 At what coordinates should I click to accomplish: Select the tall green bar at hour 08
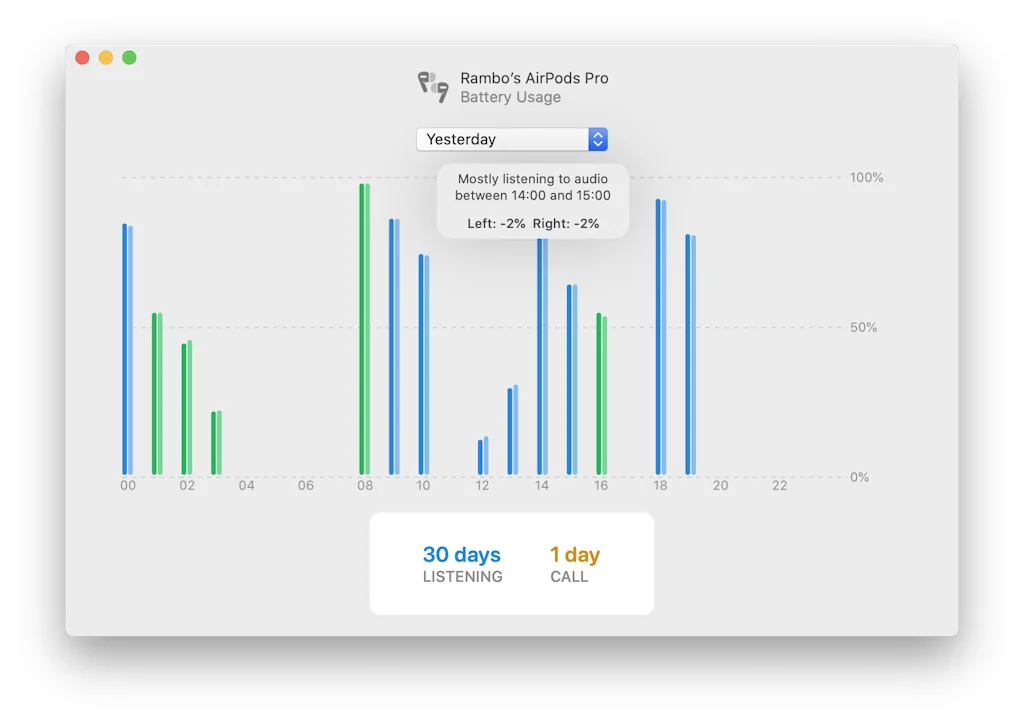click(x=364, y=329)
